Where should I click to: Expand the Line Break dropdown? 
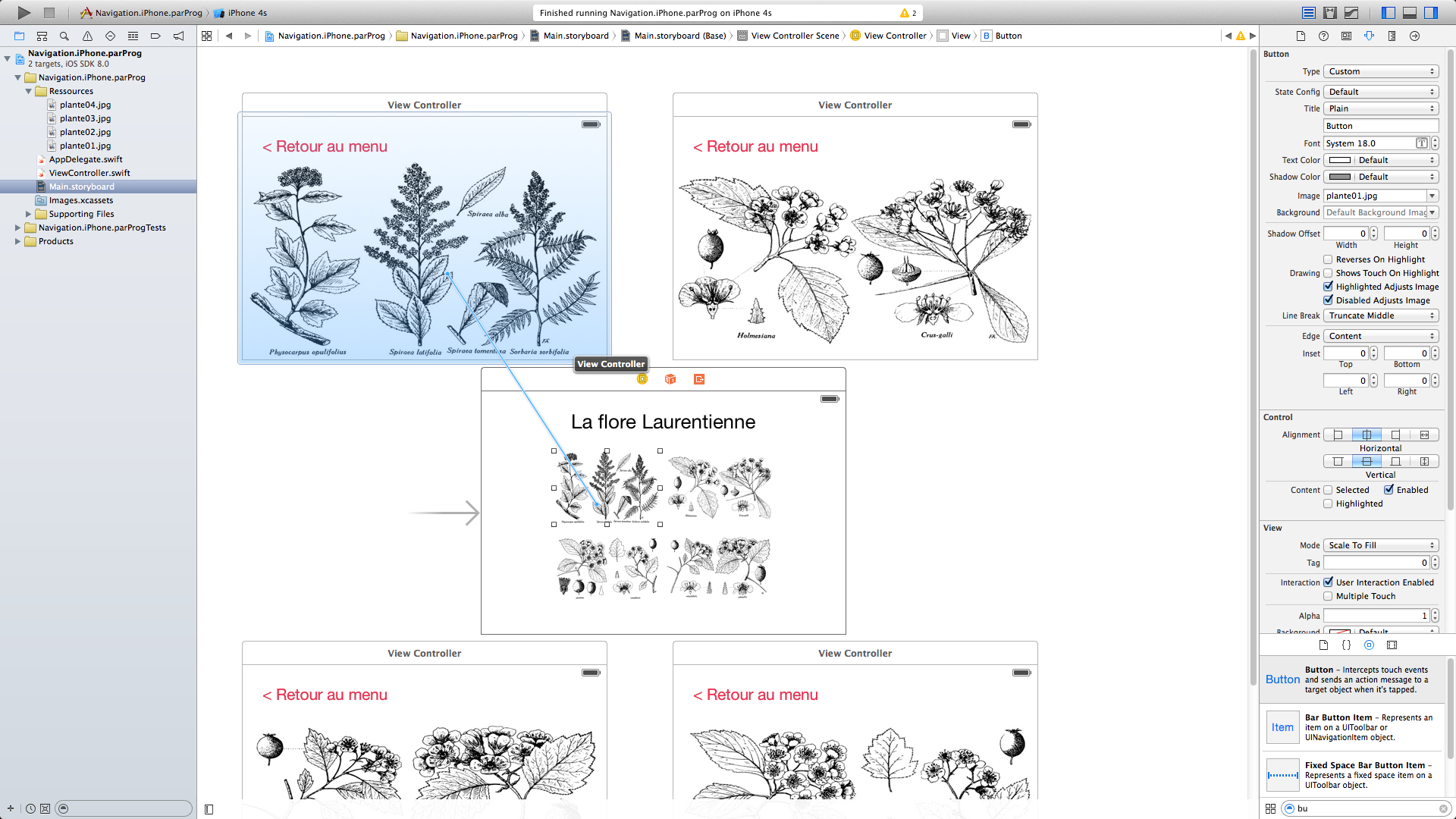tap(1382, 316)
